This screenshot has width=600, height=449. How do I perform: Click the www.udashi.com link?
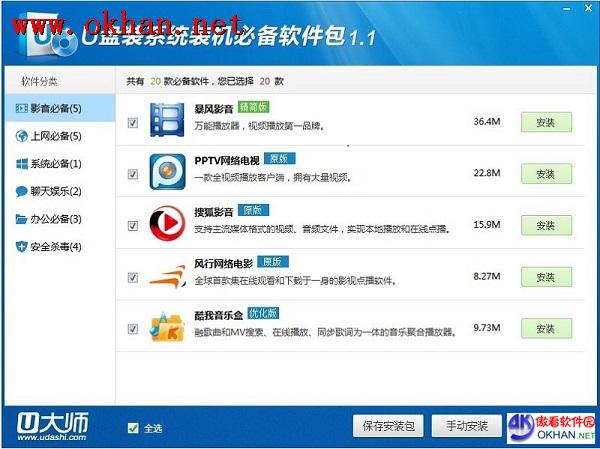point(52,437)
